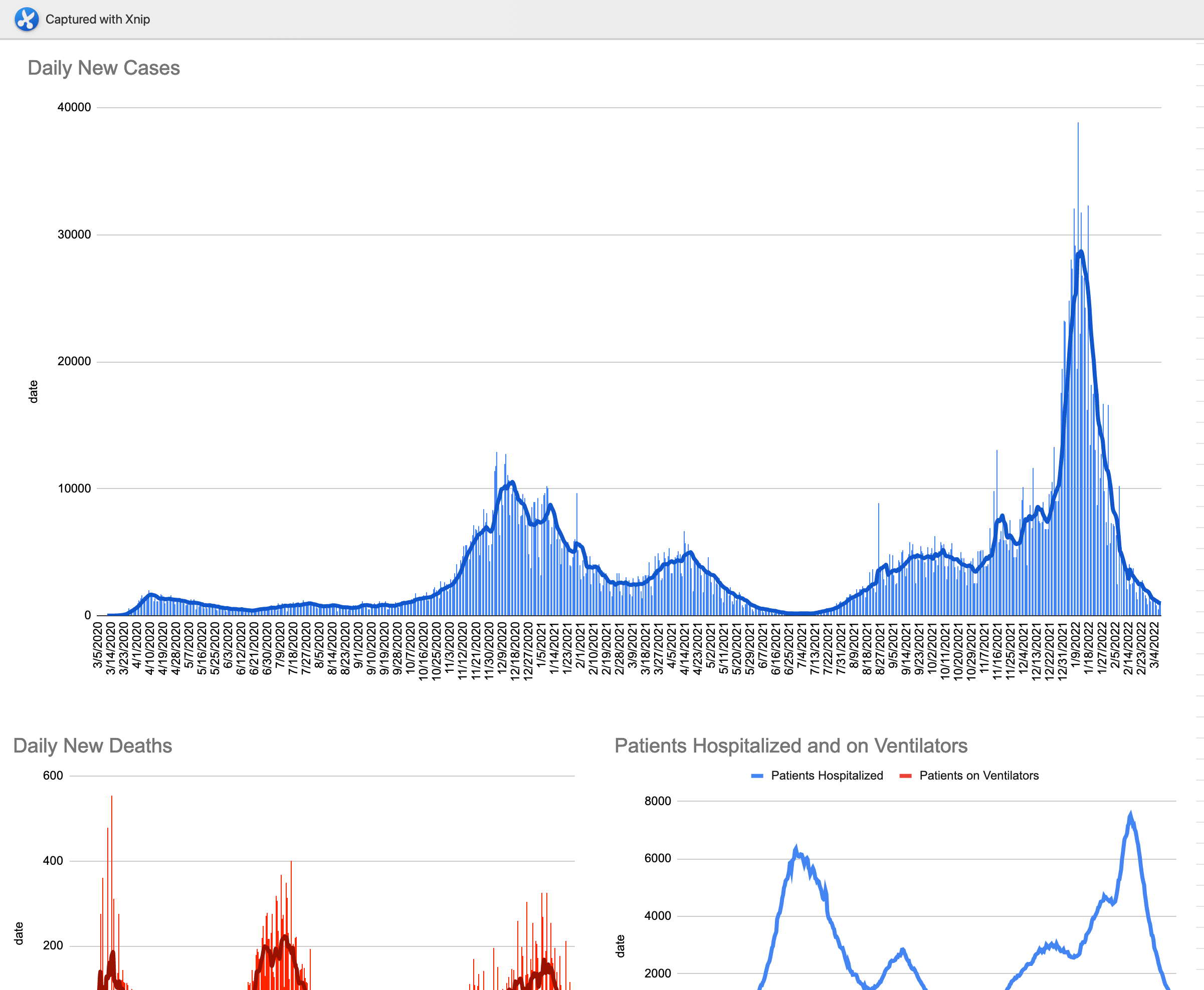Viewport: 1204px width, 990px height.
Task: Click the 'Patients on Ventilators' legend label
Action: [x=978, y=776]
